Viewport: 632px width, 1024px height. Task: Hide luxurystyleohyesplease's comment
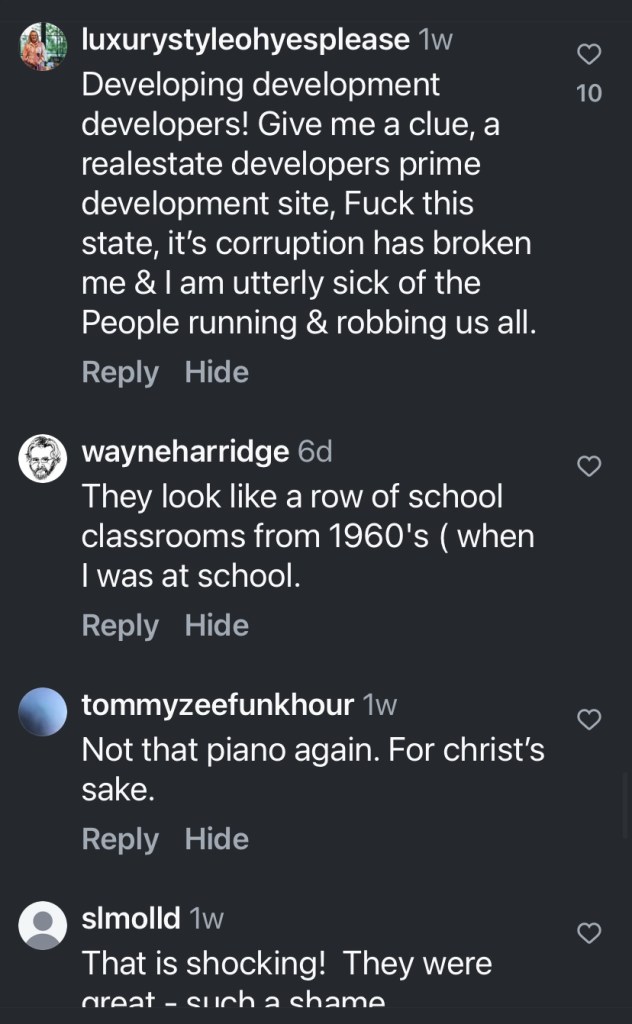point(217,372)
